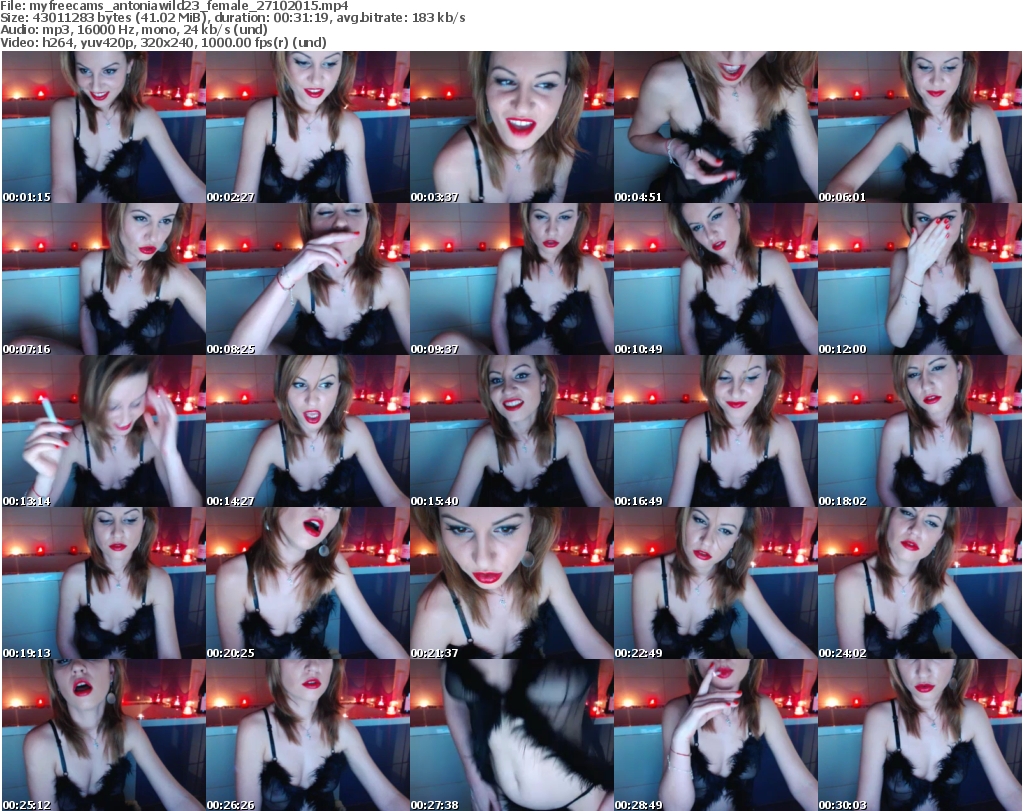The width and height of the screenshot is (1024, 811).
Task: Open the thumbnail at 00:18:02
Action: tap(920, 432)
